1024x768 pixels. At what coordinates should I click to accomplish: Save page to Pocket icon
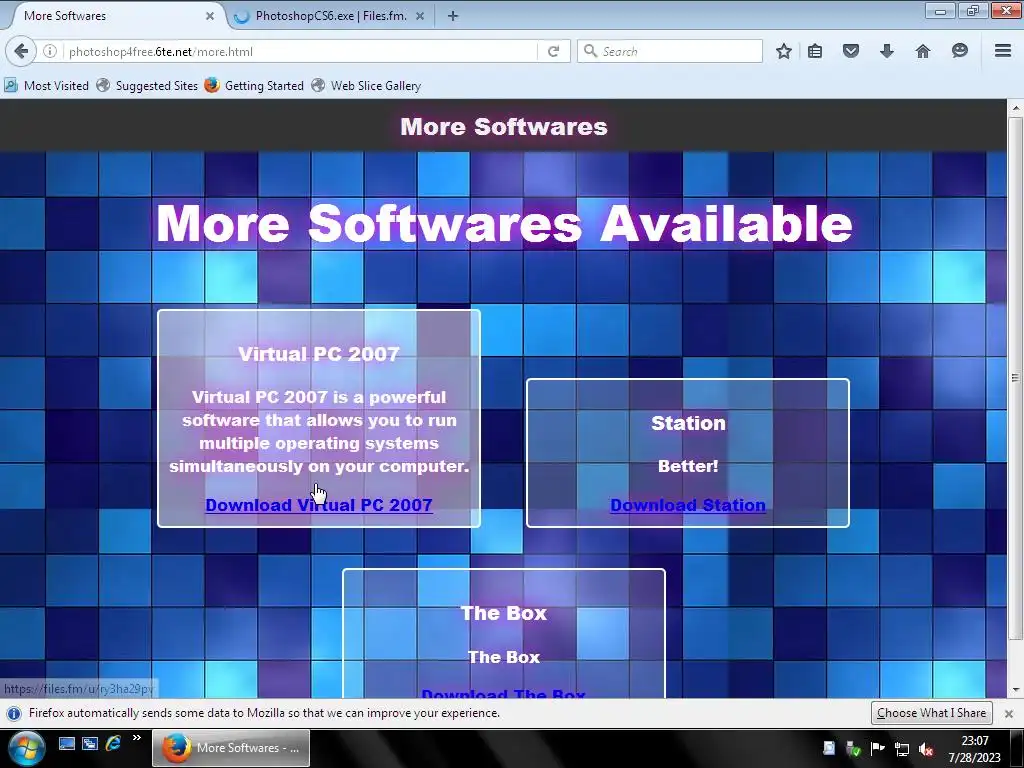point(851,51)
